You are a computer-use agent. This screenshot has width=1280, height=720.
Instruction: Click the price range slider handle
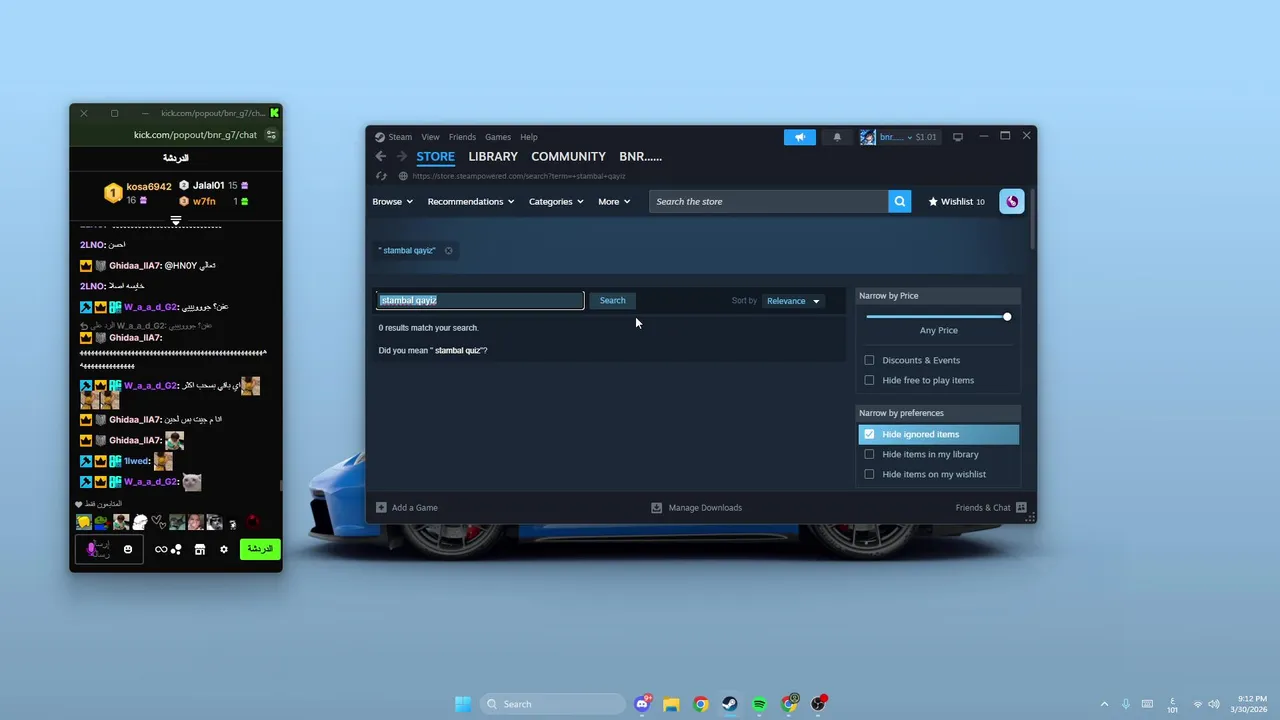click(x=1007, y=316)
